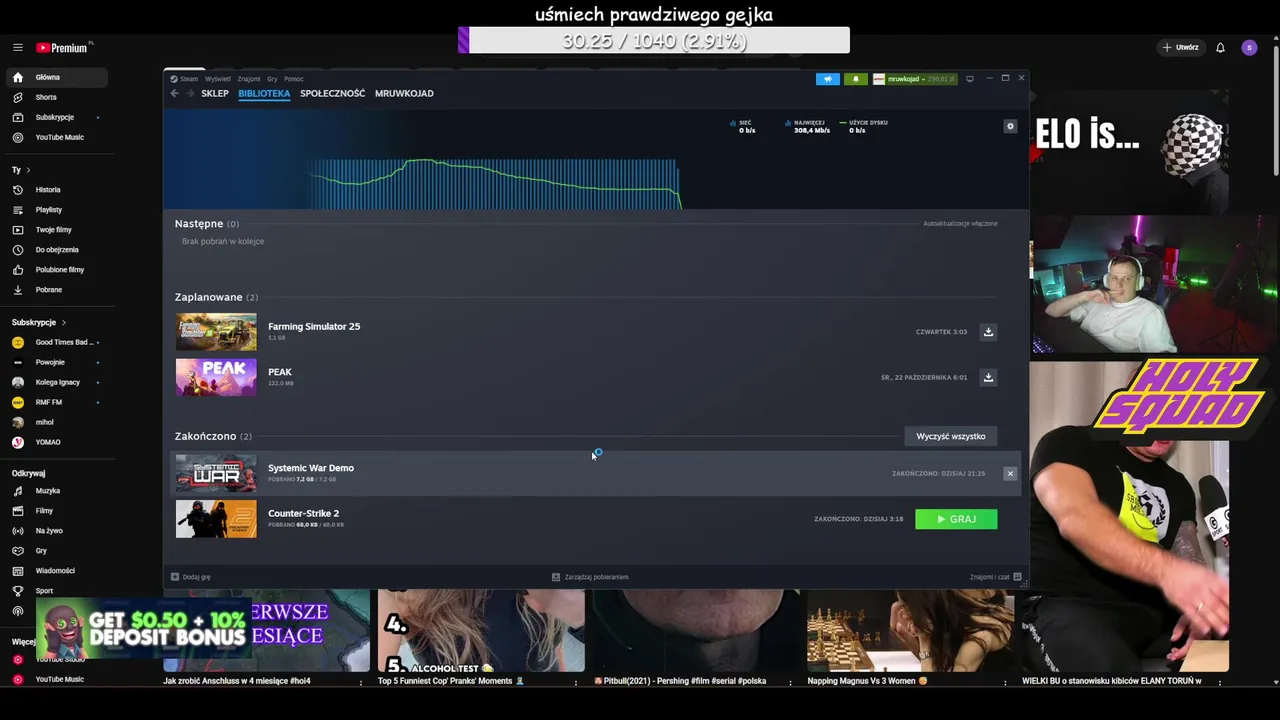The height and width of the screenshot is (720, 1280).
Task: Expand Subskrypcje section chevron in sidebar
Action: point(64,323)
